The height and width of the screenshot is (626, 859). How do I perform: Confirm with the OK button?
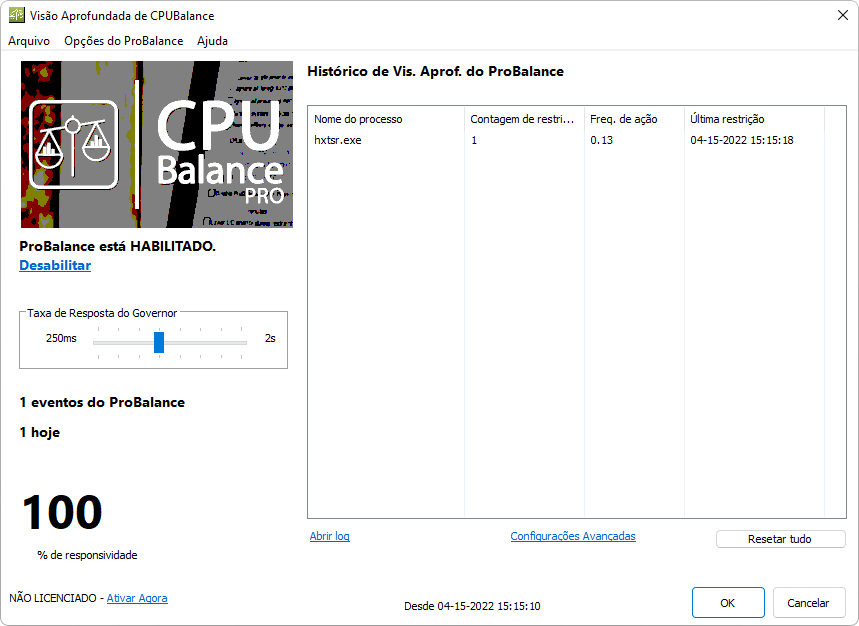pos(728,602)
